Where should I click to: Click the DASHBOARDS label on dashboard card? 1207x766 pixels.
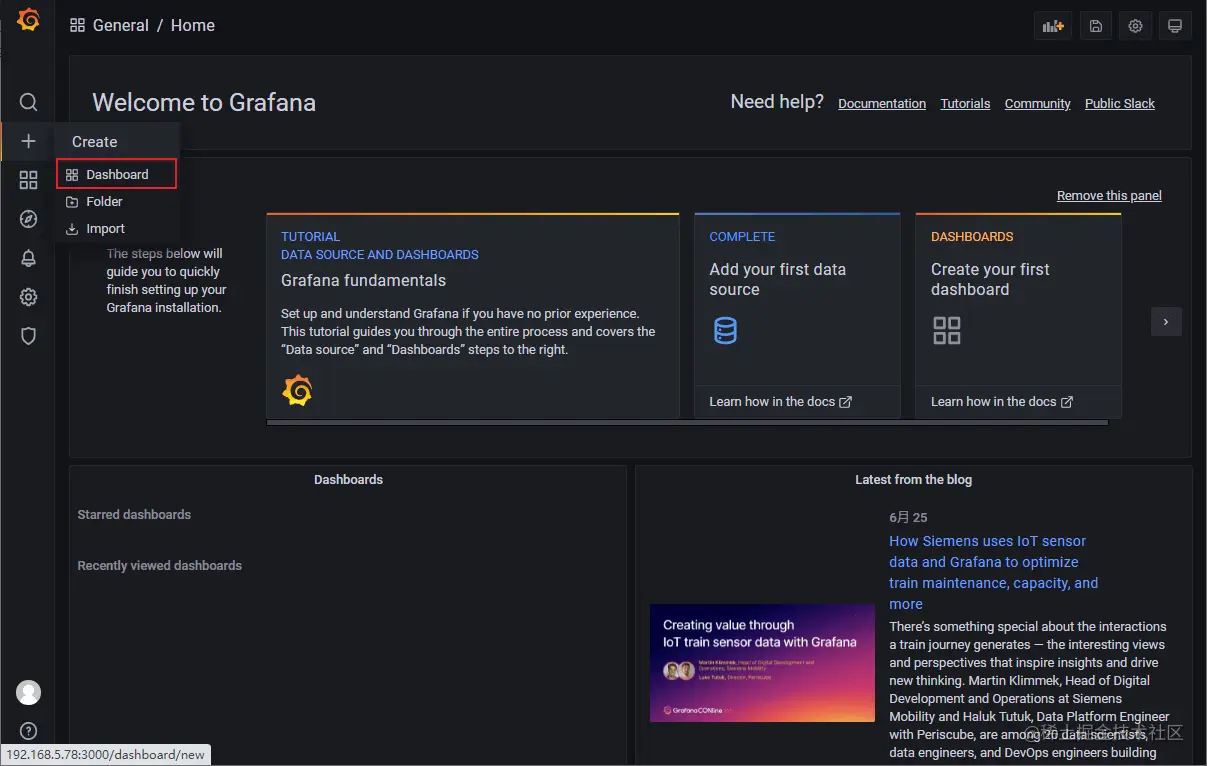coord(972,237)
